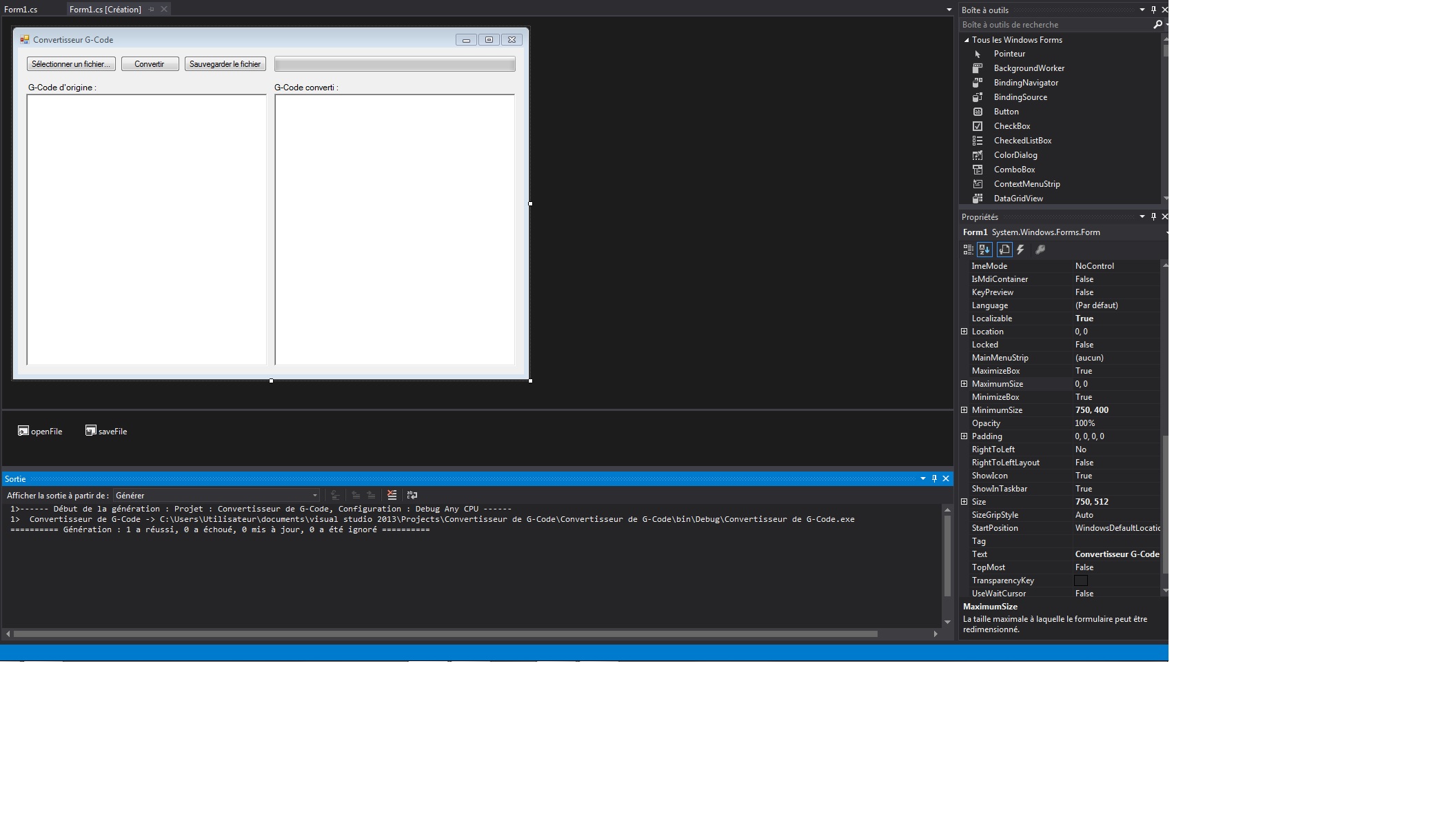Expand the Padding property
This screenshot has width=1456, height=819.
click(x=964, y=436)
